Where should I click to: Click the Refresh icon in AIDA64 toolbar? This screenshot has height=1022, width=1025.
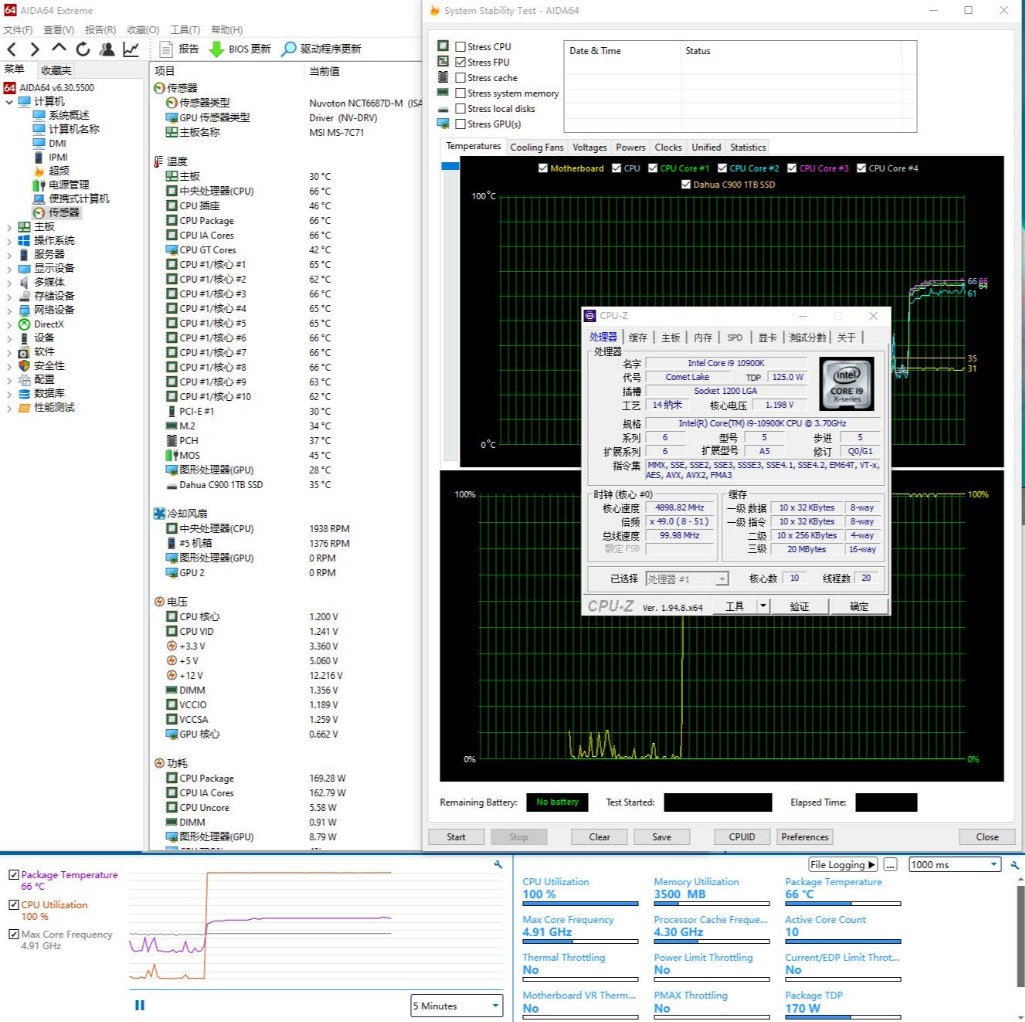[82, 49]
